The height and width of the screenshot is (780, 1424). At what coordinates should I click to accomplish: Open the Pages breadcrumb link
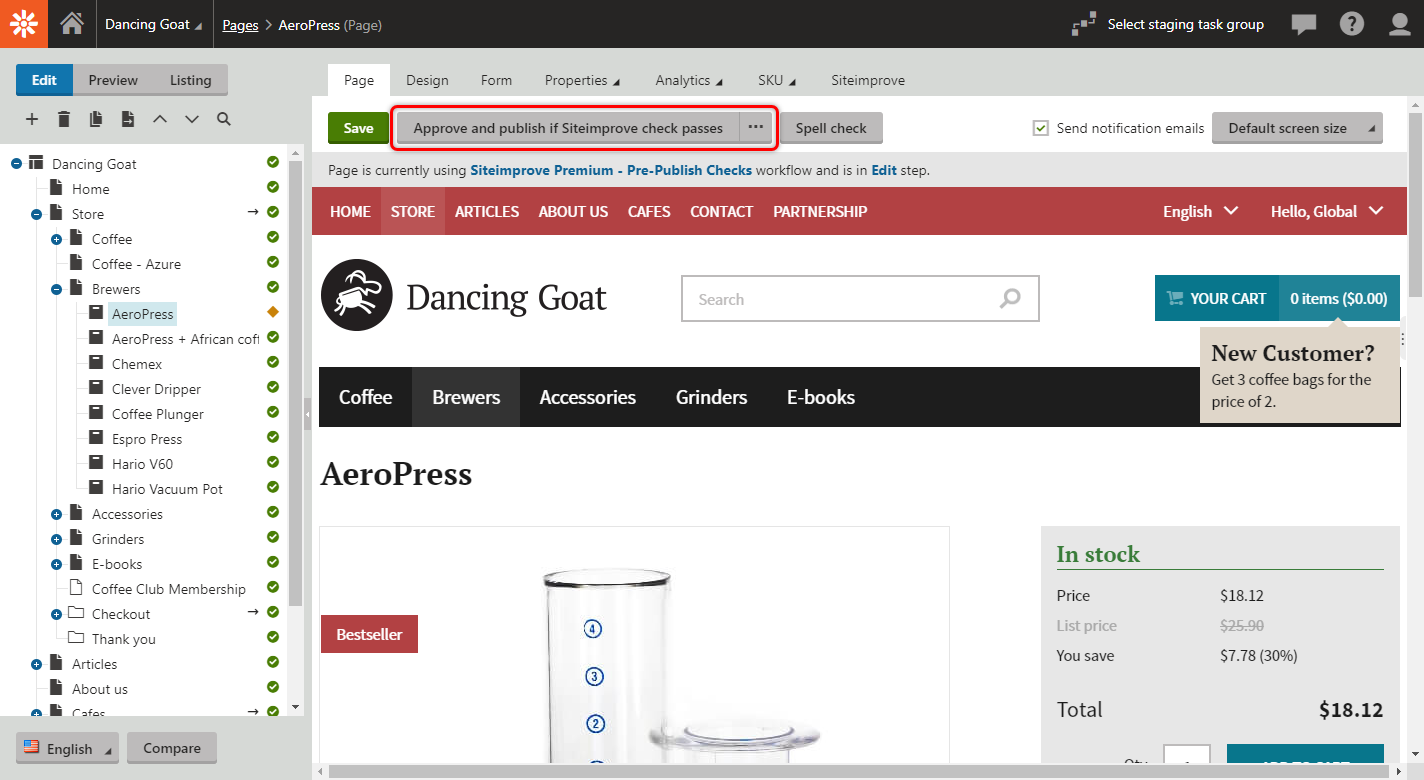pyautogui.click(x=240, y=25)
